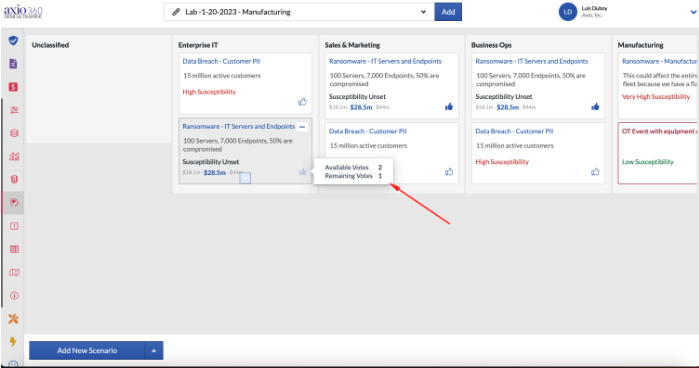
Task: Click the Add New Scenario button
Action: coord(87,351)
